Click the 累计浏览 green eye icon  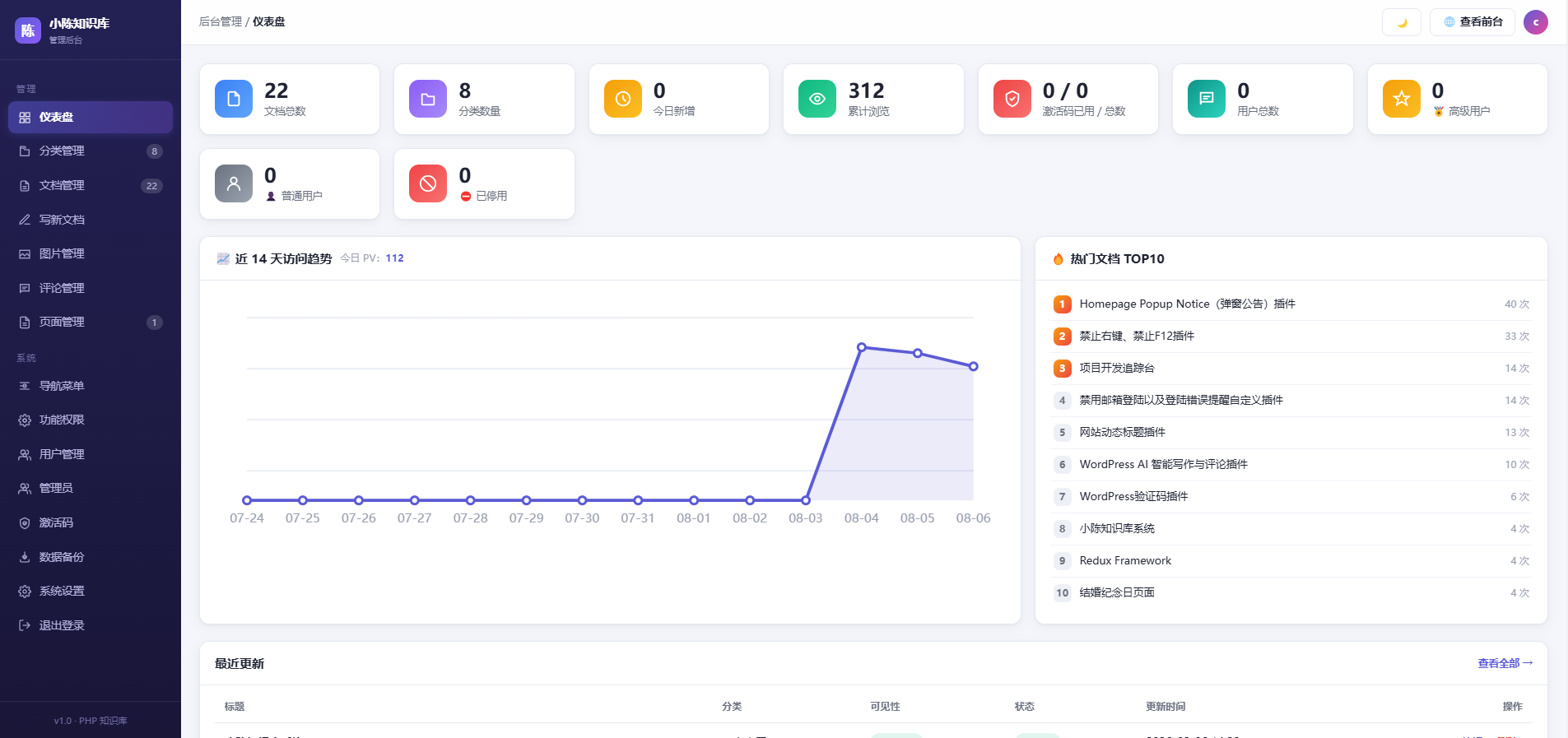[817, 99]
